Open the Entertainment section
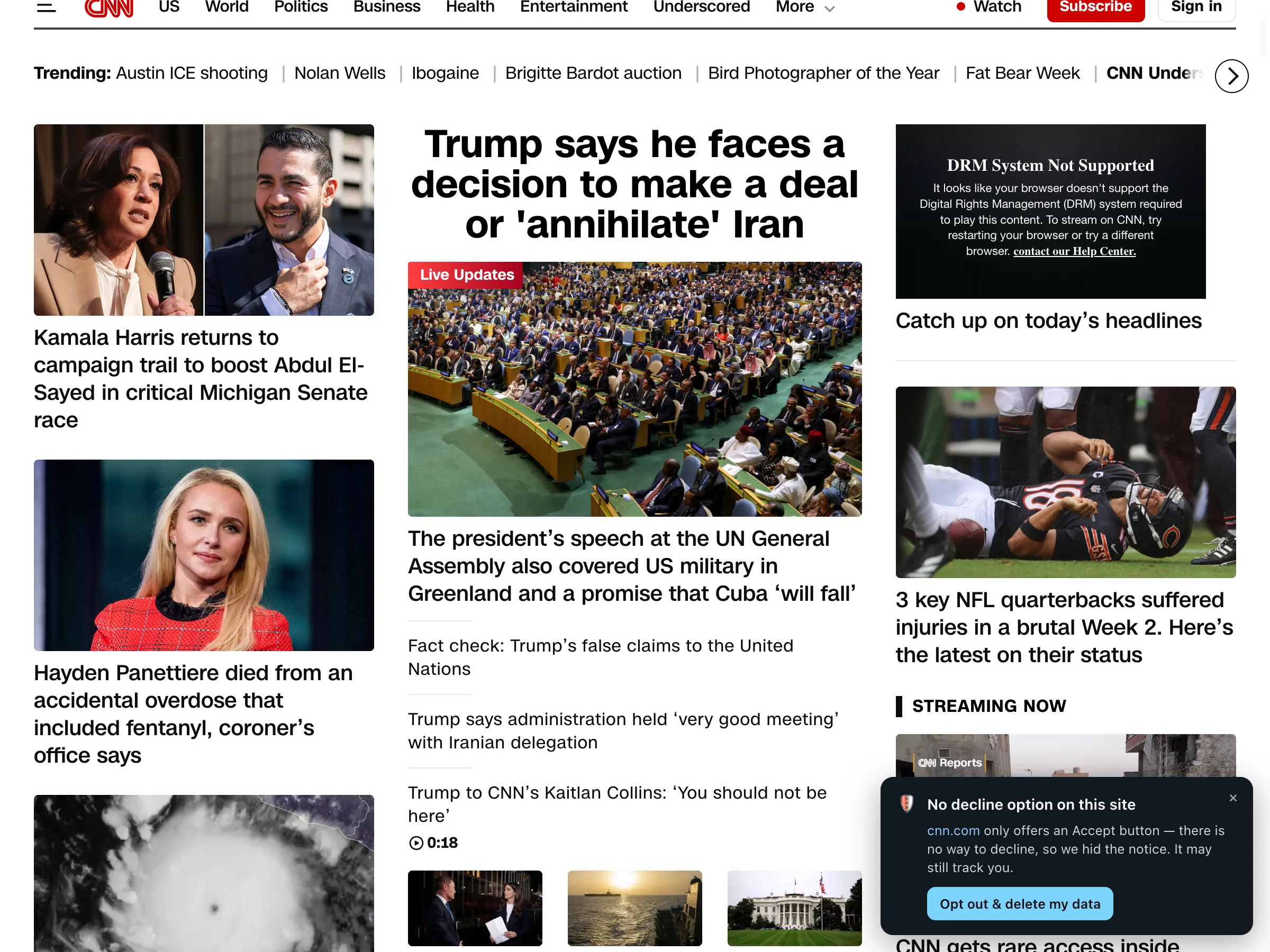Viewport: 1270px width, 952px height. click(574, 7)
